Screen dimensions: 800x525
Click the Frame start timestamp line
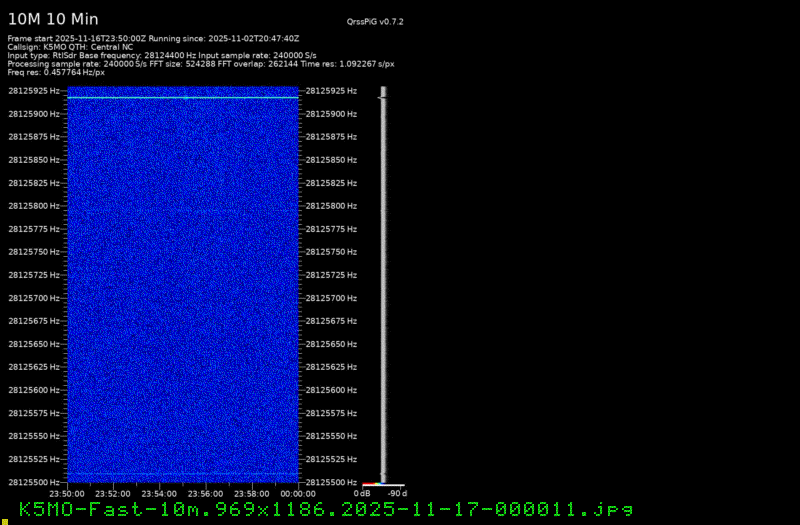pyautogui.click(x=153, y=38)
